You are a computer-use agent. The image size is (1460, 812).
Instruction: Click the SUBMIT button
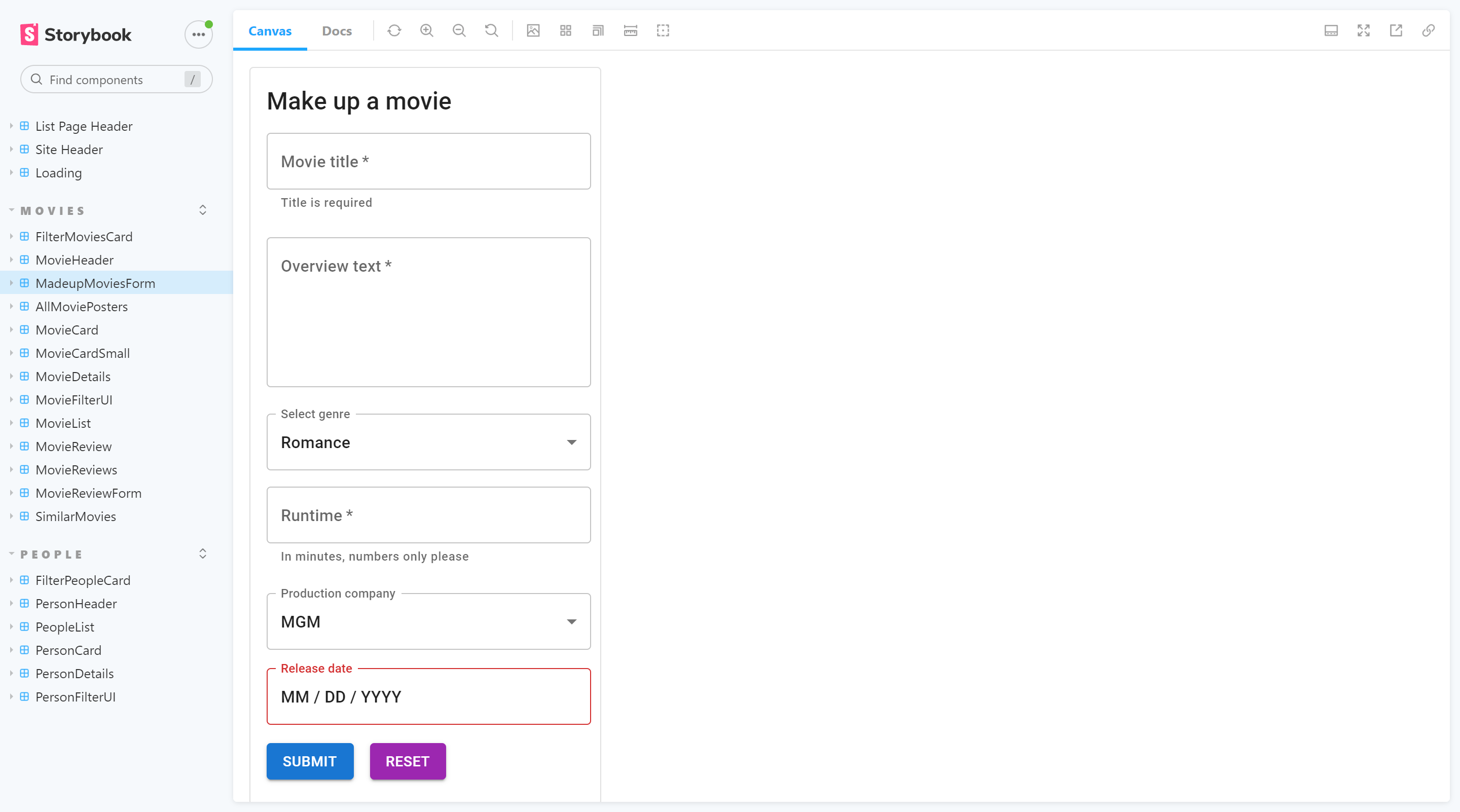tap(310, 761)
